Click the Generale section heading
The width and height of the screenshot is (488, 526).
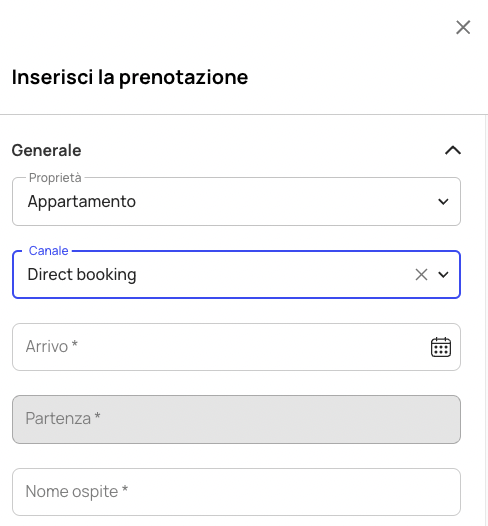point(47,150)
